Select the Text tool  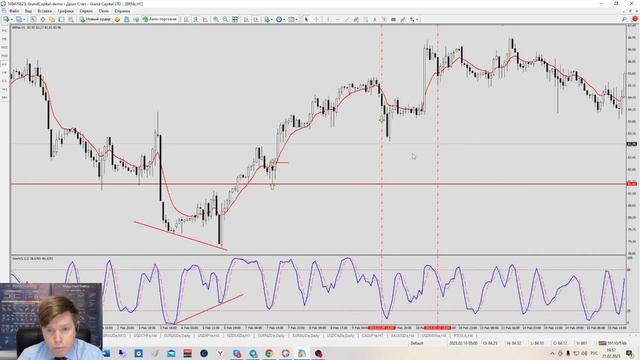[375, 19]
